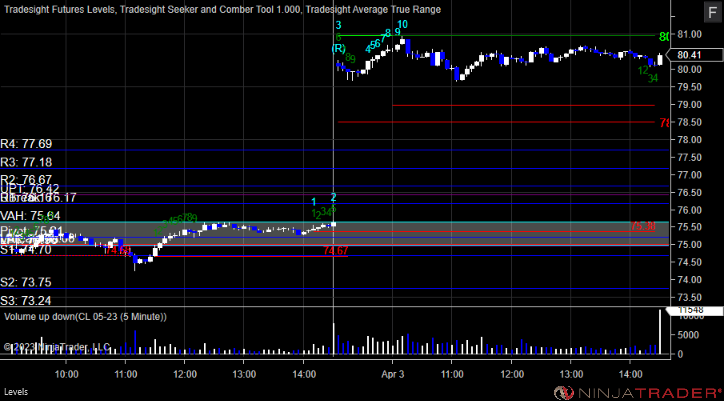Click the R2: 76.67 level label
The image size is (724, 401).
(x=26, y=179)
